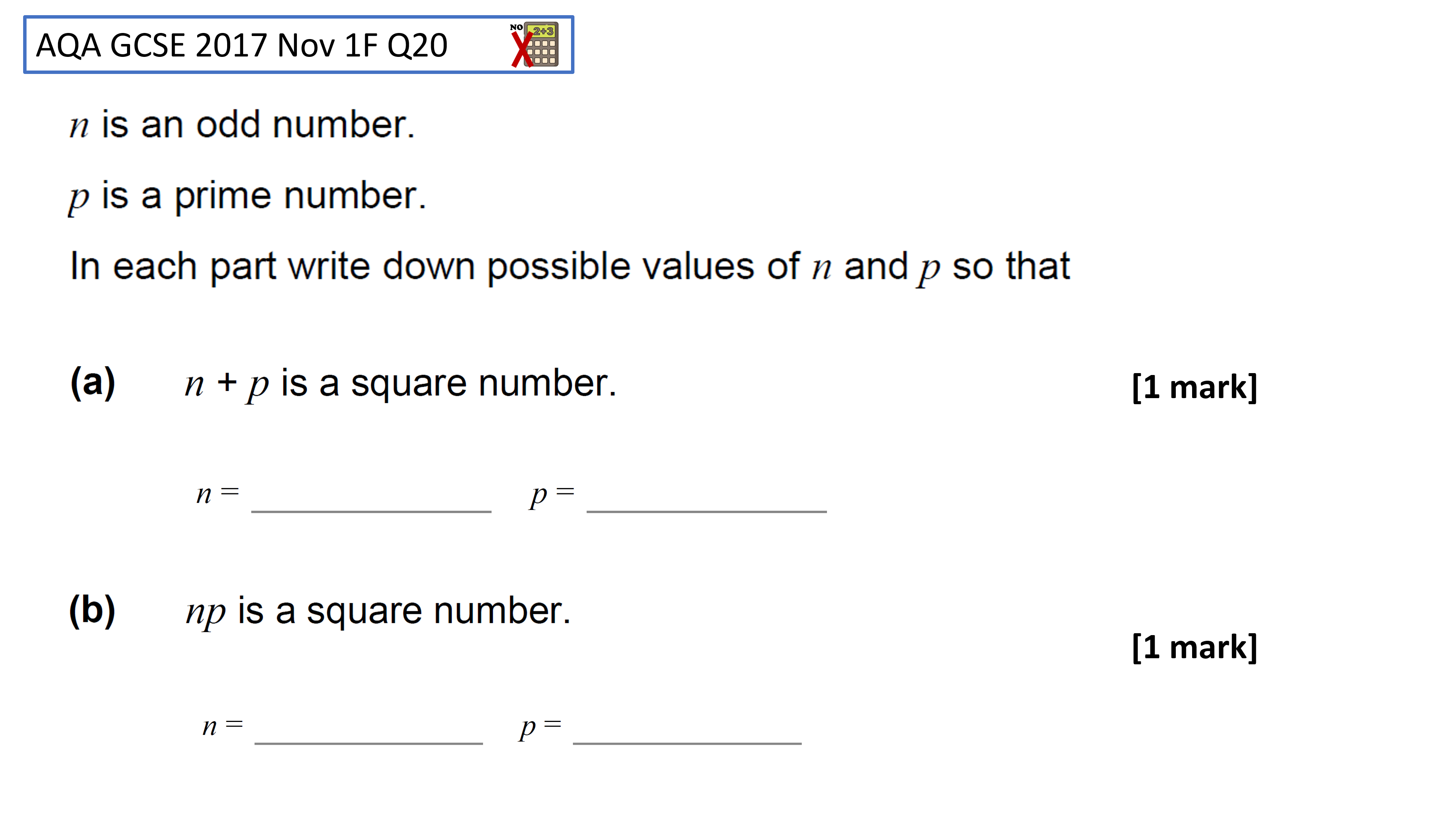
Task: Click 'n + p is a square number' text
Action: pos(400,384)
